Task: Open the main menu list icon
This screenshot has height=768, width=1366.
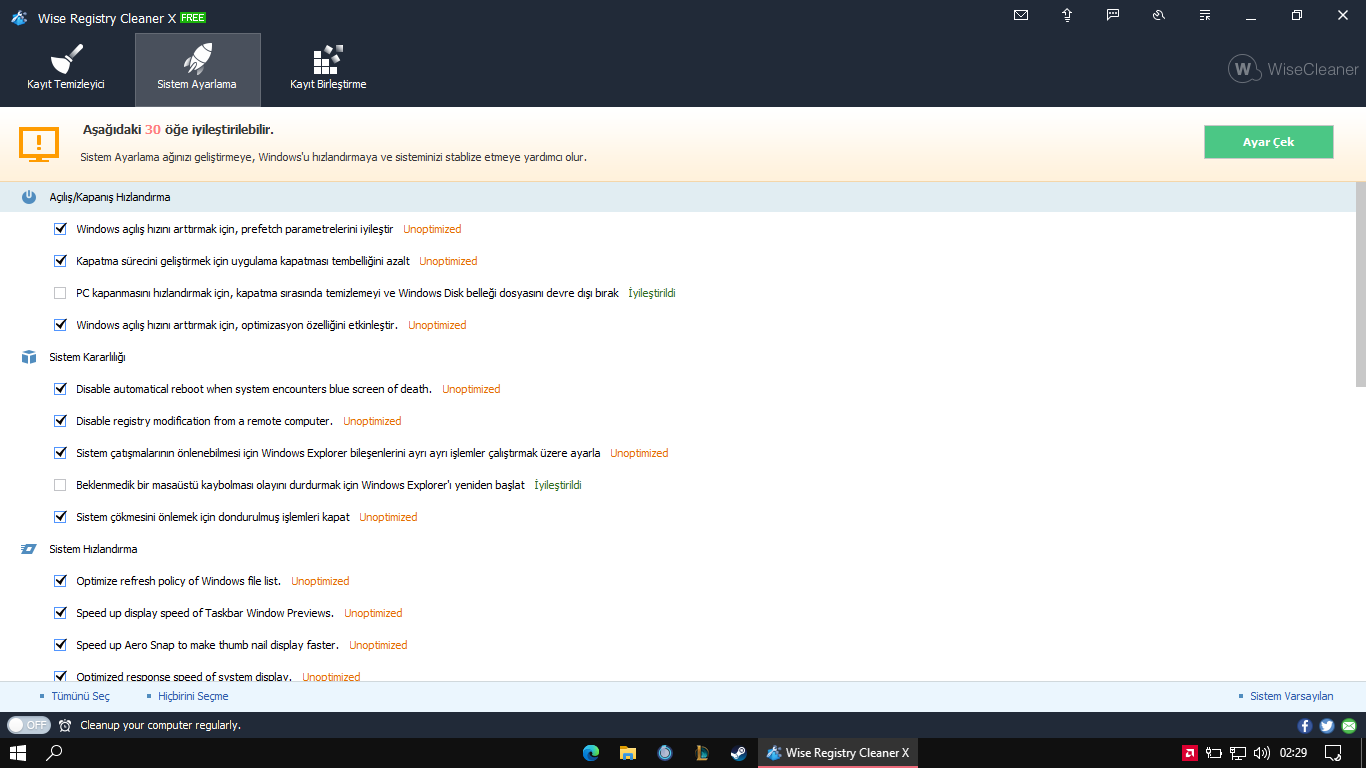Action: [1204, 15]
